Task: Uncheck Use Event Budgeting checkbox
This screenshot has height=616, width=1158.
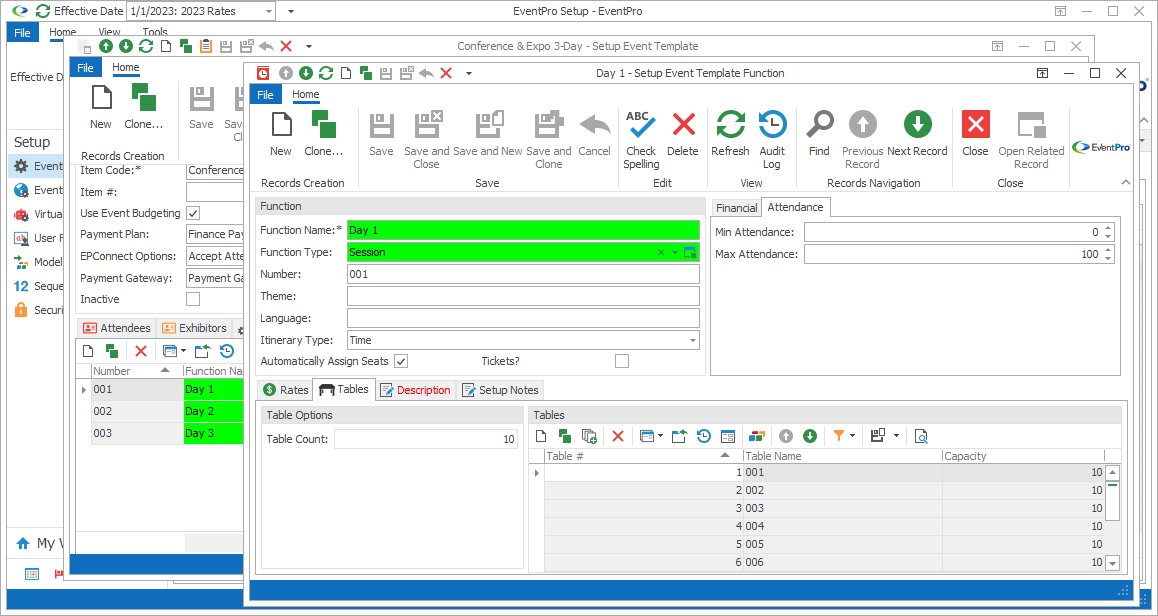Action: tap(193, 213)
